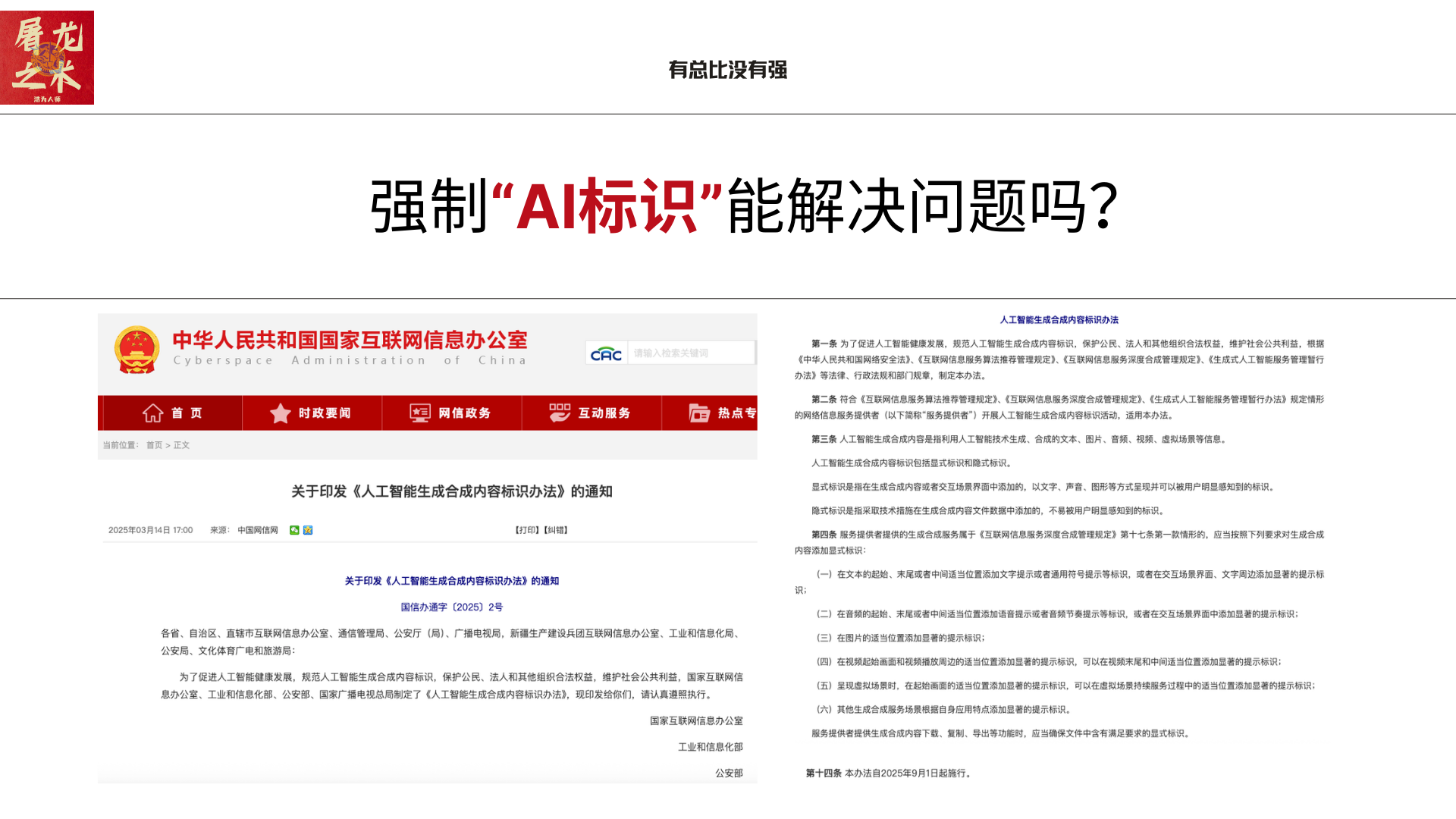Click the blue CAC logo beside the search box

pyautogui.click(x=606, y=353)
